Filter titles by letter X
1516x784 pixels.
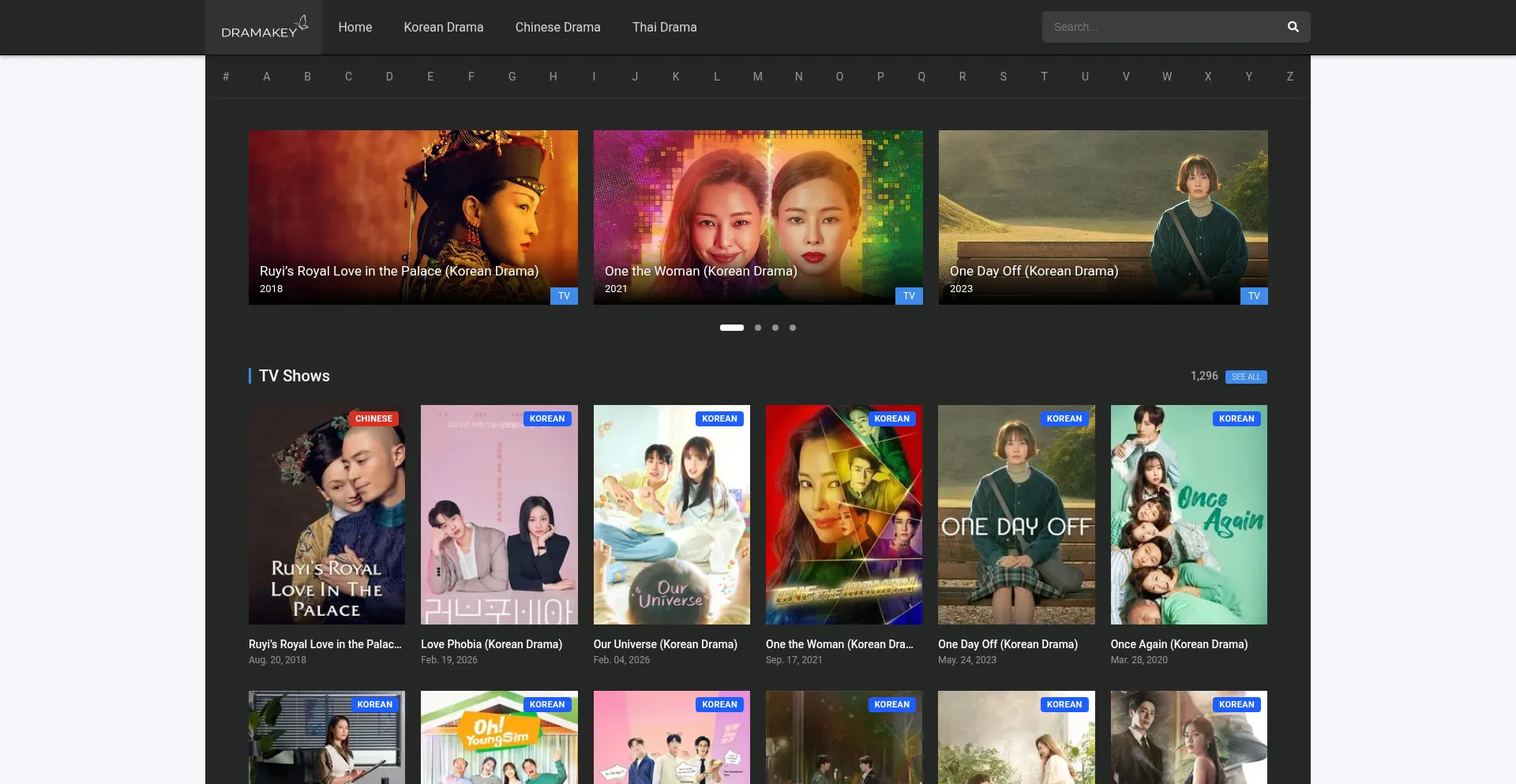(1208, 77)
